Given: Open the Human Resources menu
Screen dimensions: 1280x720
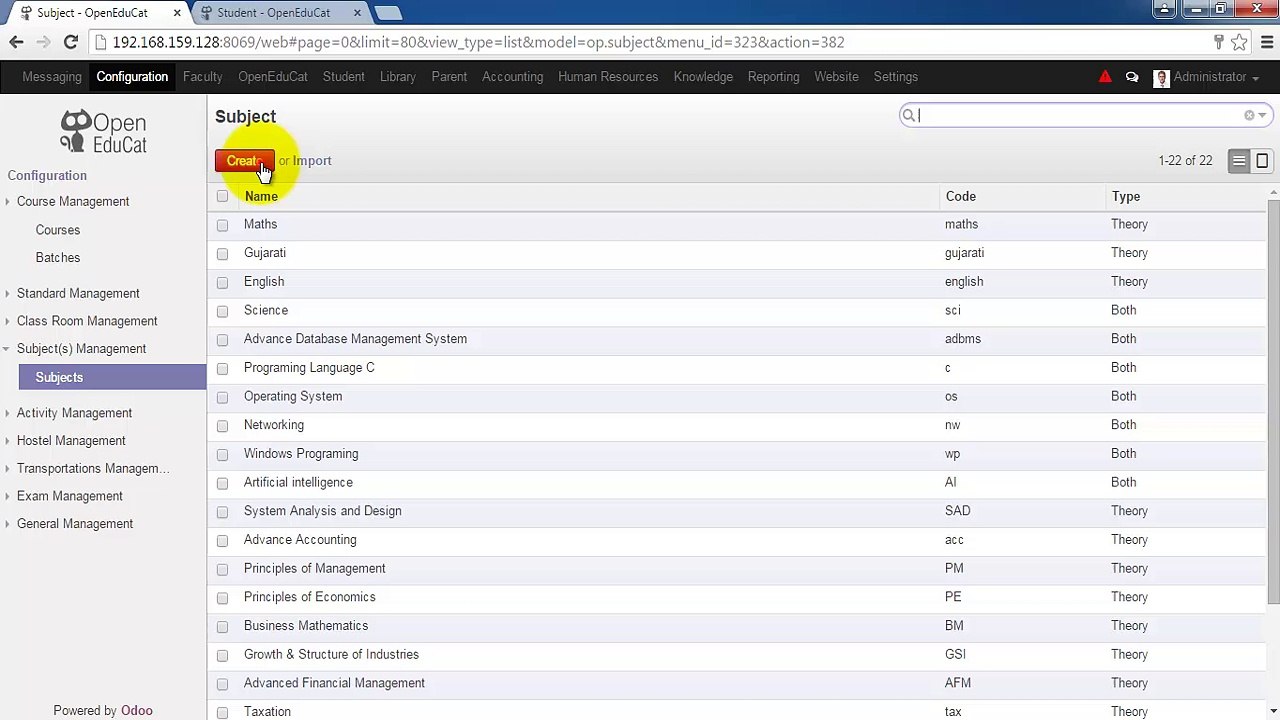Looking at the screenshot, I should pyautogui.click(x=608, y=77).
